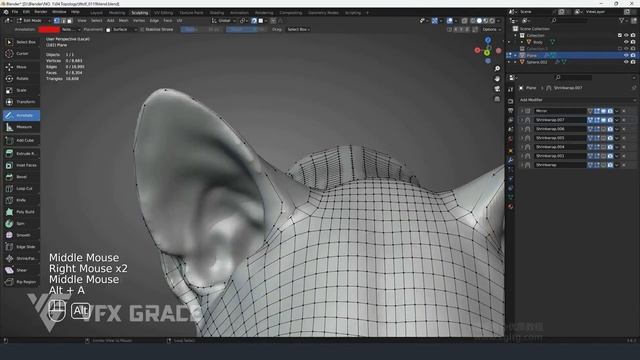The image size is (640, 360).
Task: Select the Scale tool
Action: (x=22, y=90)
